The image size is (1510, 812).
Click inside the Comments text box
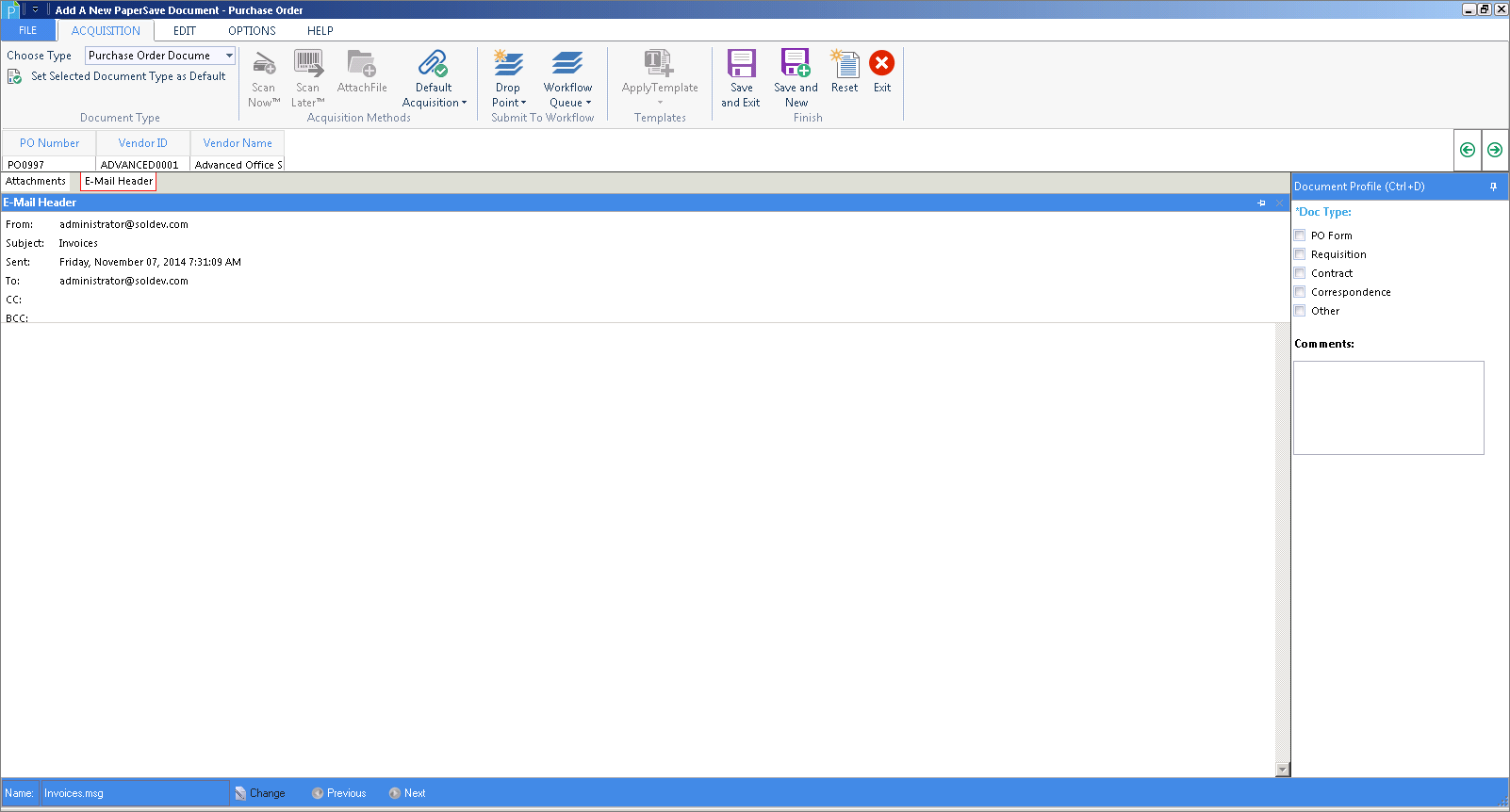point(1388,408)
